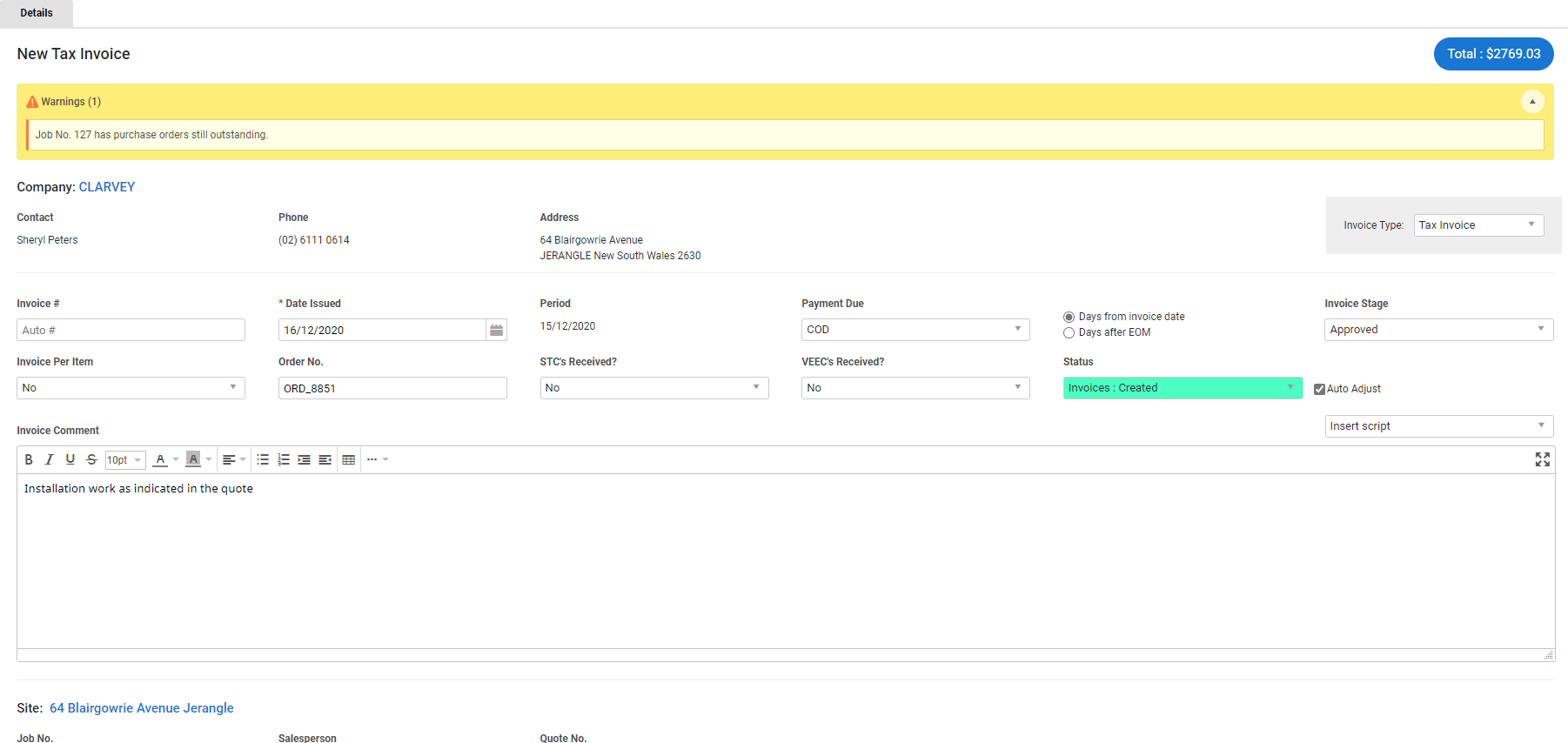Click phone number (02) 6111 0614

coord(314,240)
